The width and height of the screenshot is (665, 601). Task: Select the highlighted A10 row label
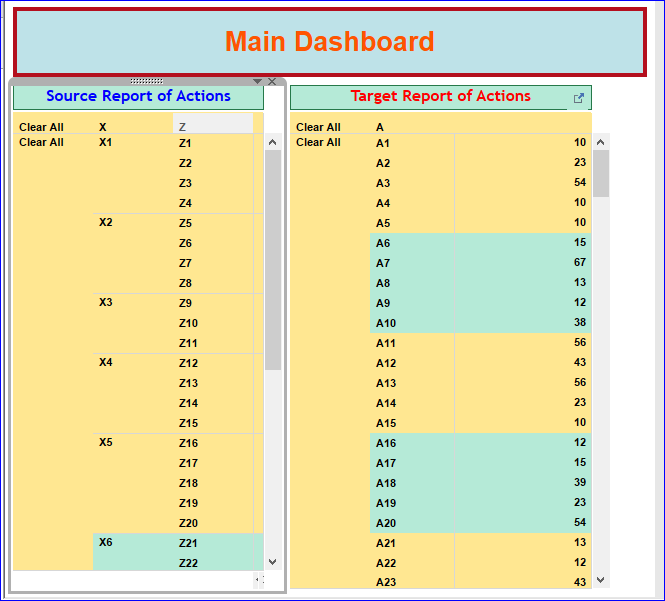386,323
